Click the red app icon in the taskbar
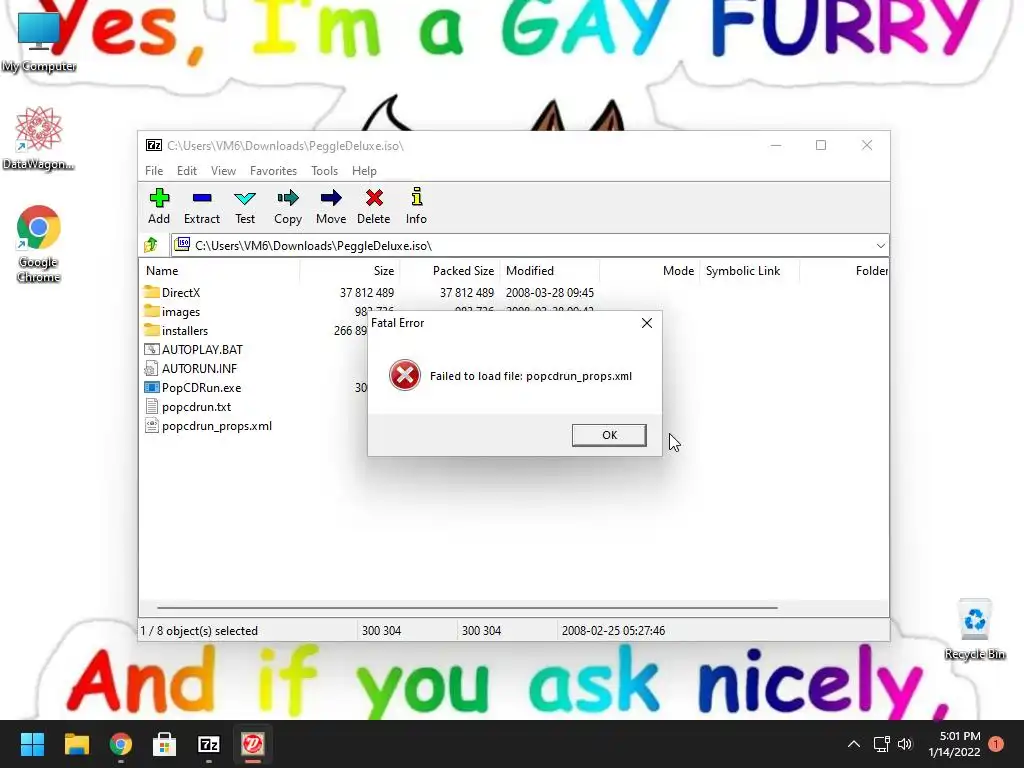Screen dimensions: 1024x768 [253, 744]
